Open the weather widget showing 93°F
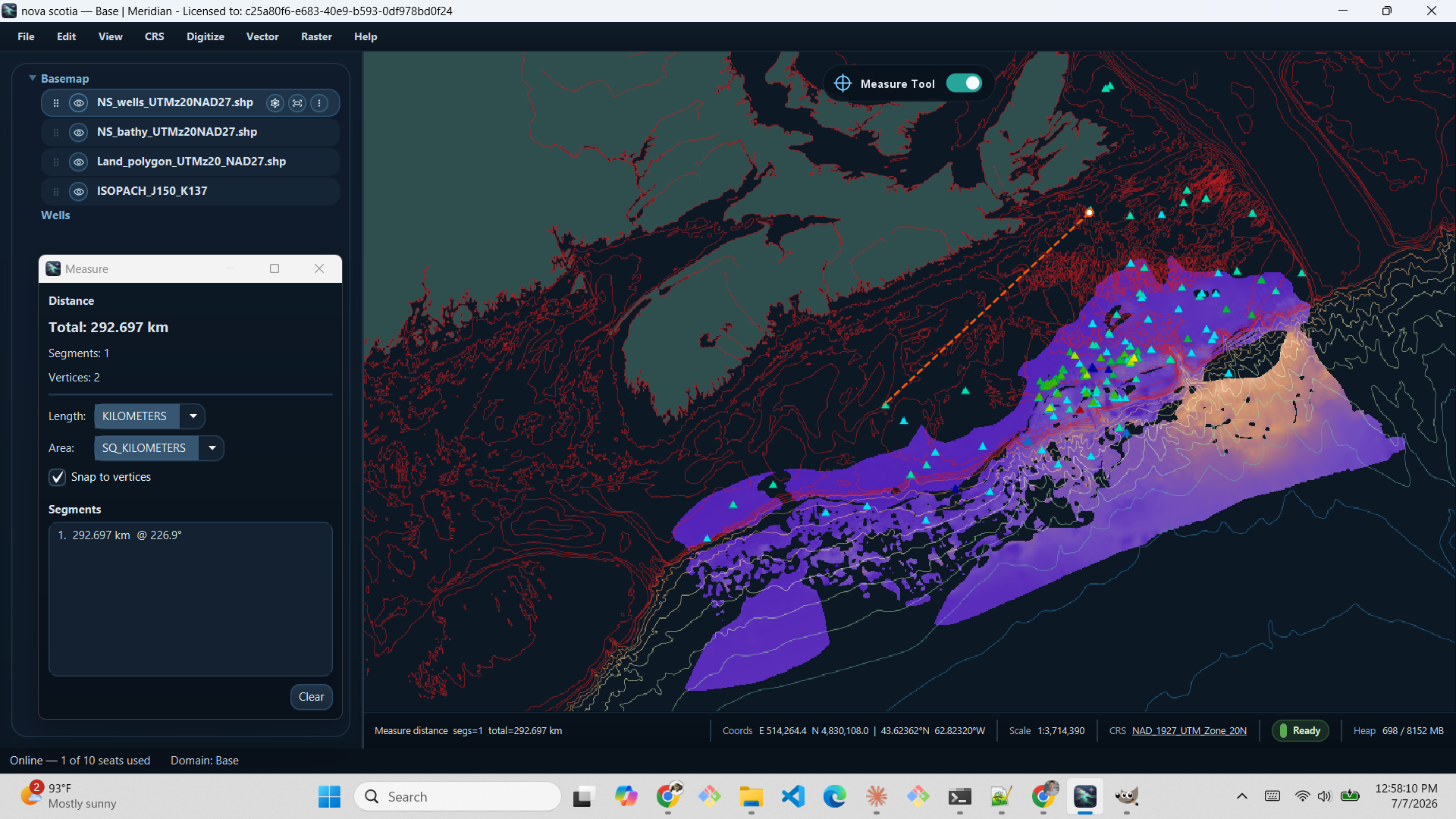1456x819 pixels. [68, 796]
